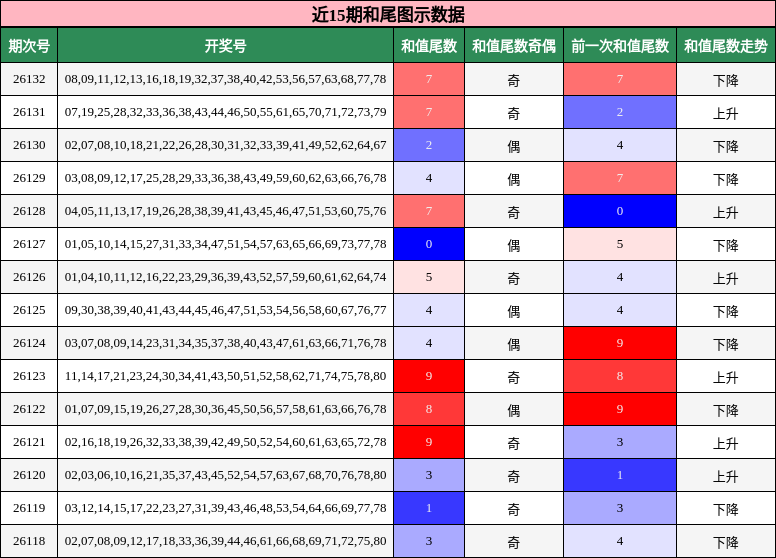Image resolution: width=776 pixels, height=558 pixels.
Task: Select draw numbers starting 07,19,25,28 for 26131
Action: click(x=226, y=112)
